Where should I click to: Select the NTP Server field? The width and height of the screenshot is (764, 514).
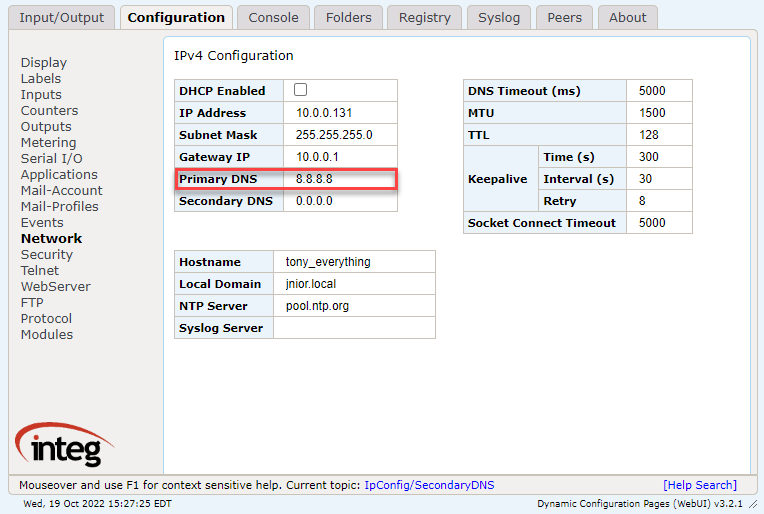pos(353,306)
